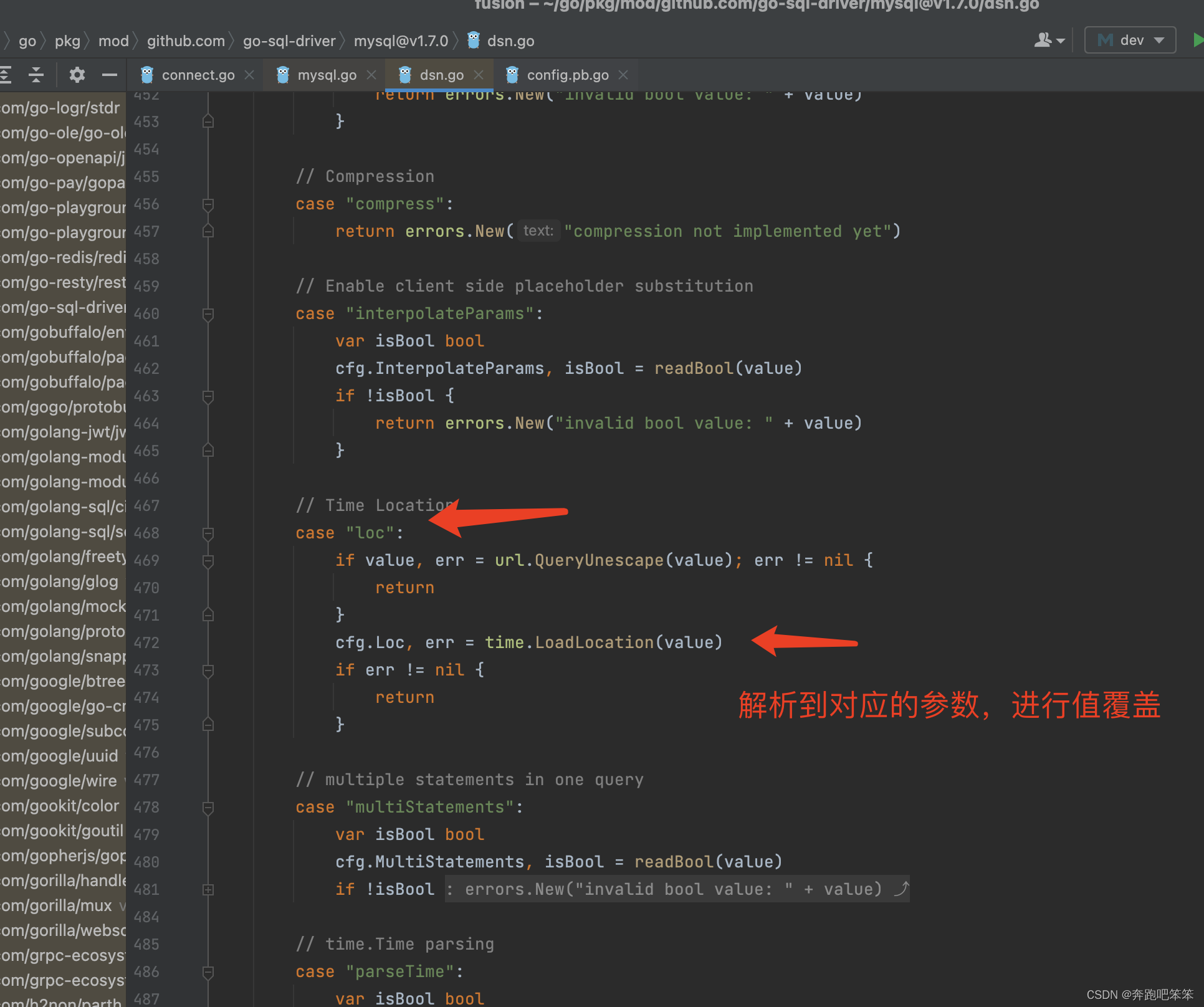Viewport: 1204px width, 1007px height.
Task: Select om/gogo/protobuf package in tree
Action: point(62,407)
